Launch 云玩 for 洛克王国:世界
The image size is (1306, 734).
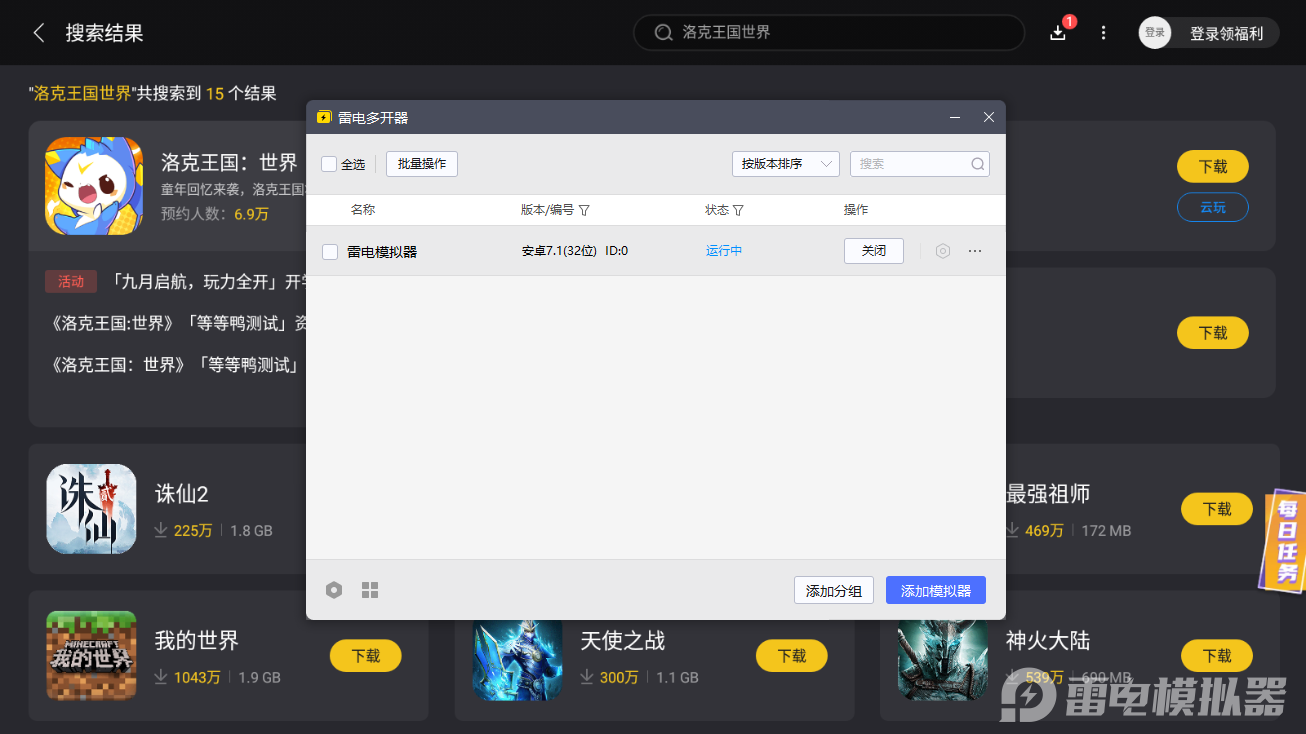click(1212, 207)
